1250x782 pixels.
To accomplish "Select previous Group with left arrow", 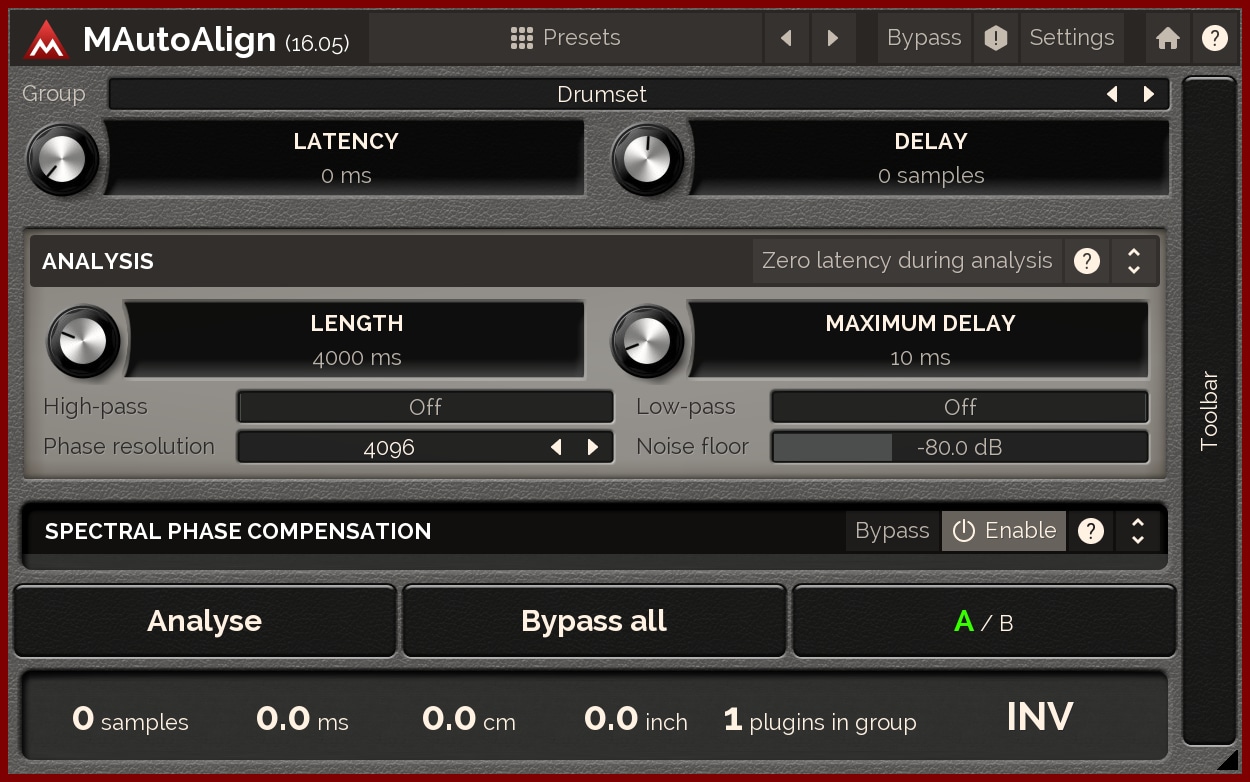I will [1112, 94].
